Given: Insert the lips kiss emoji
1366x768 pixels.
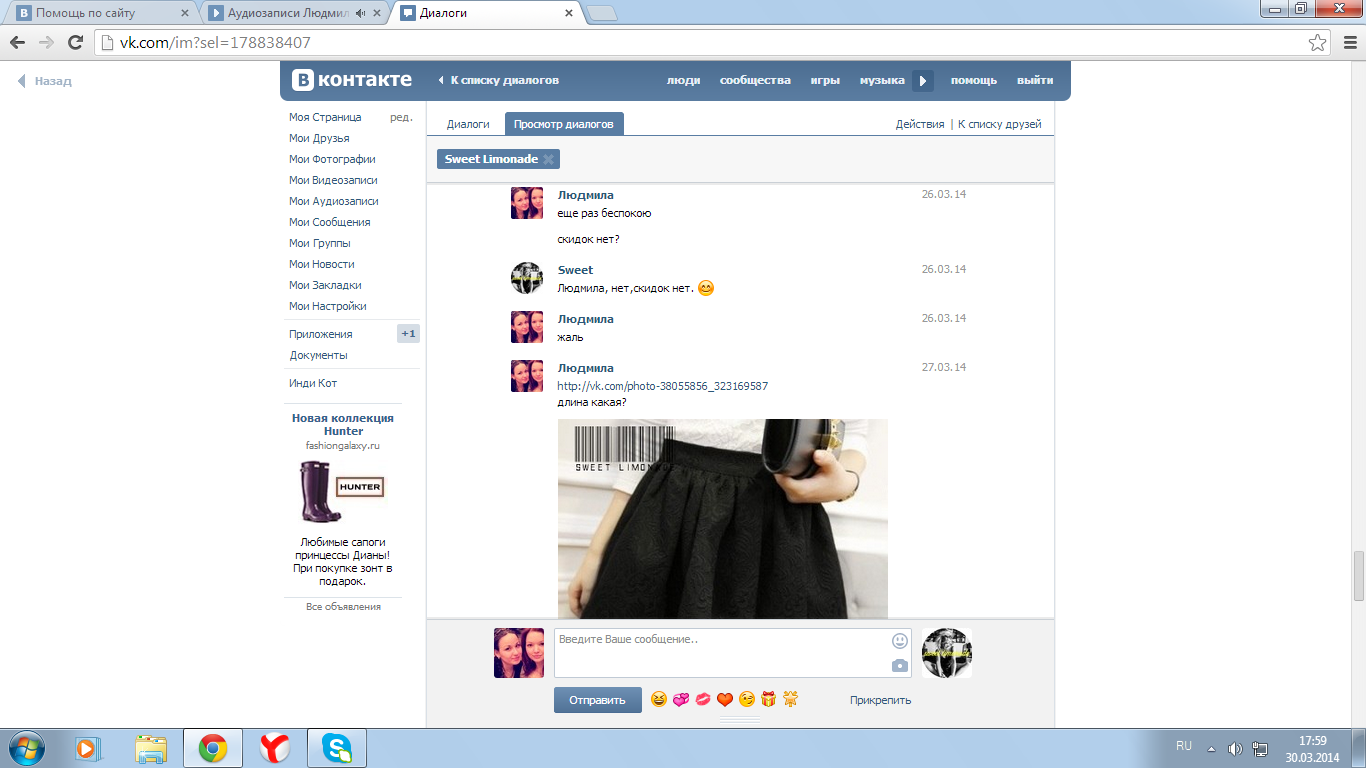Looking at the screenshot, I should [x=703, y=700].
